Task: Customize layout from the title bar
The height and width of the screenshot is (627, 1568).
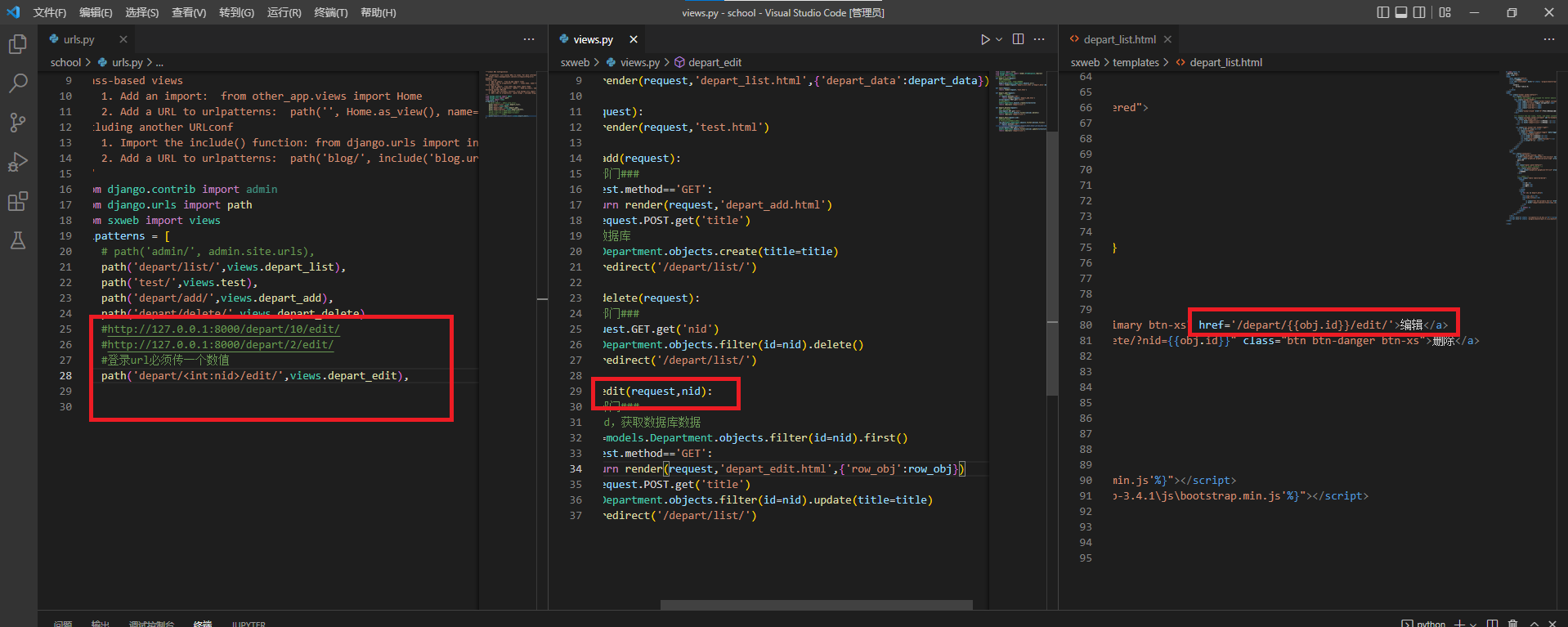Action: [1445, 12]
